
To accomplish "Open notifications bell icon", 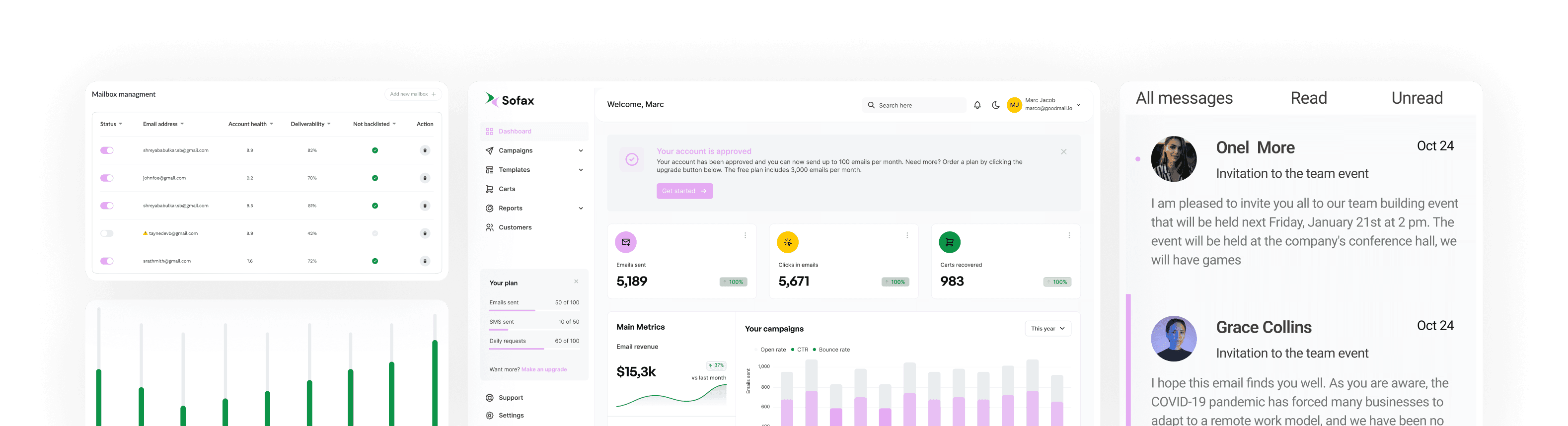I will point(977,105).
